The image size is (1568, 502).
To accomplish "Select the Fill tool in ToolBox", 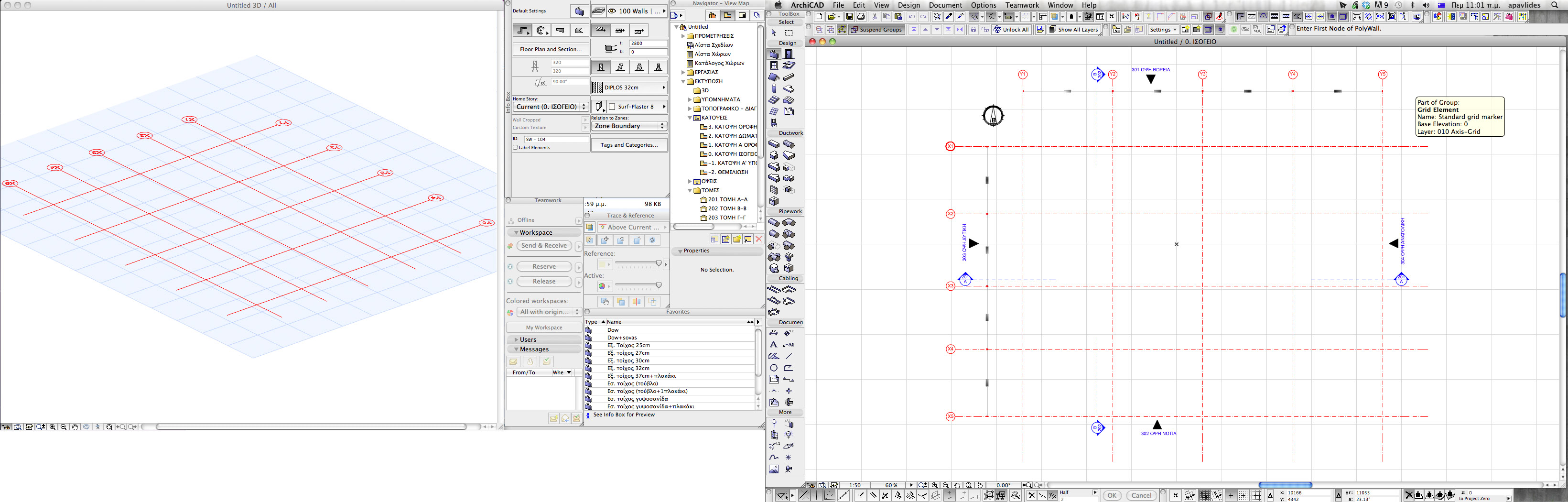I will point(774,356).
